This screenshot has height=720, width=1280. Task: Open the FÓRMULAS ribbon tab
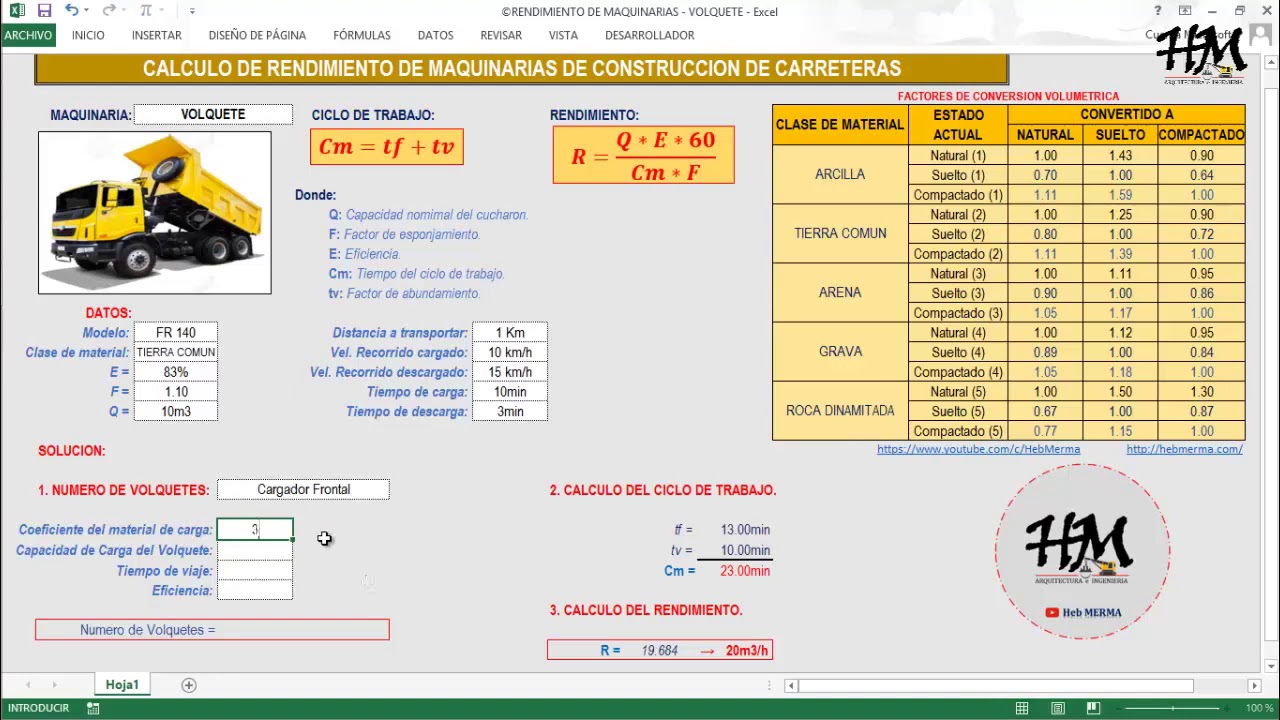362,35
